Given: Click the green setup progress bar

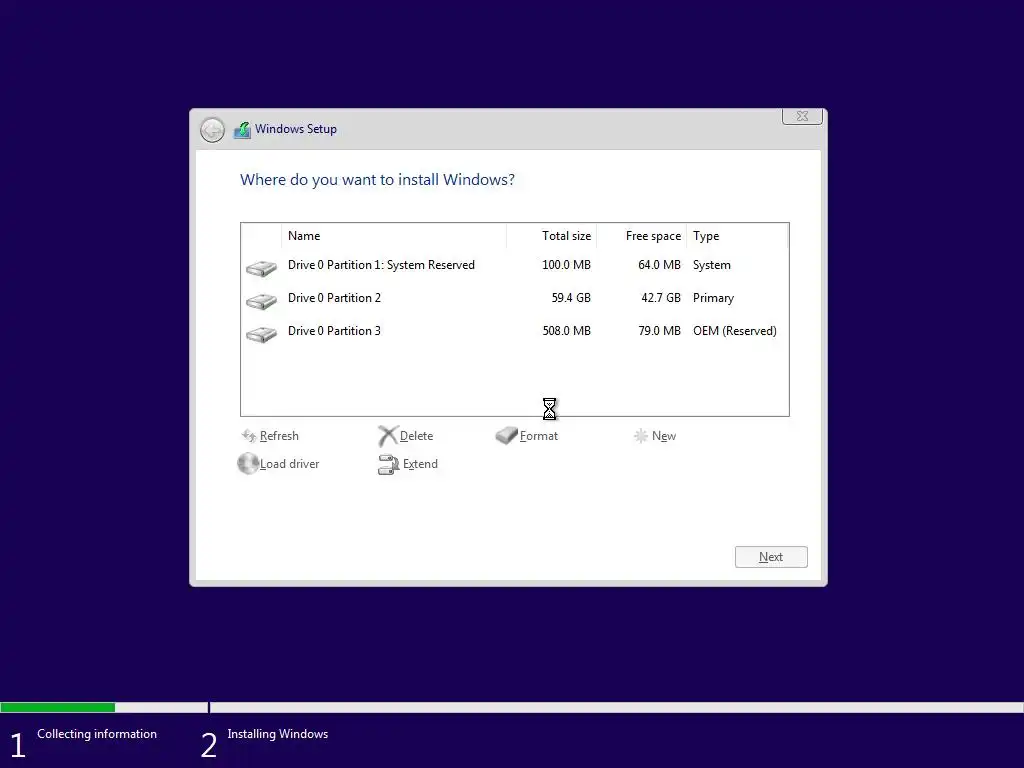Looking at the screenshot, I should tap(57, 707).
